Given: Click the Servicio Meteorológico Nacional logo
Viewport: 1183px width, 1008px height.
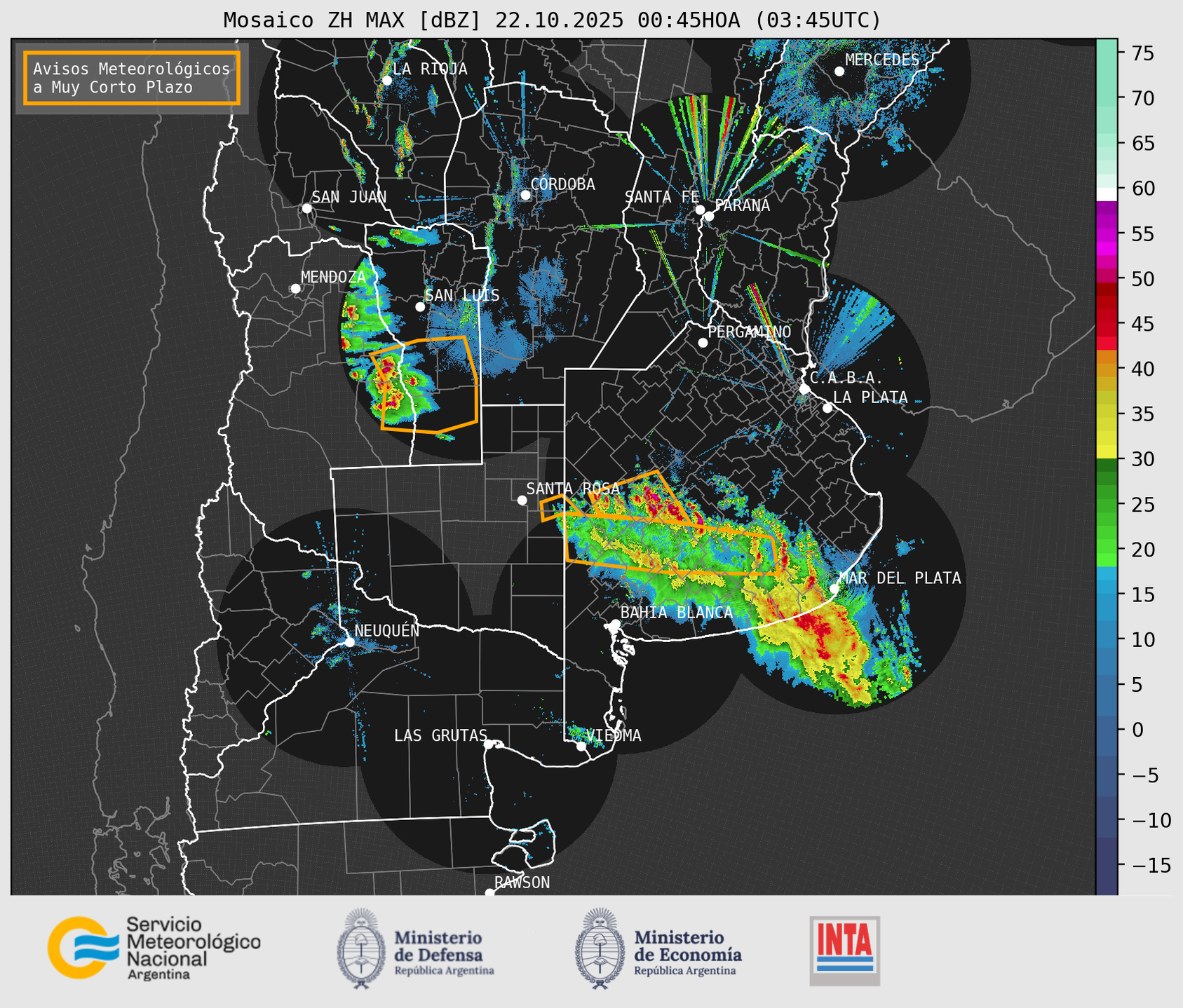Looking at the screenshot, I should click(154, 948).
